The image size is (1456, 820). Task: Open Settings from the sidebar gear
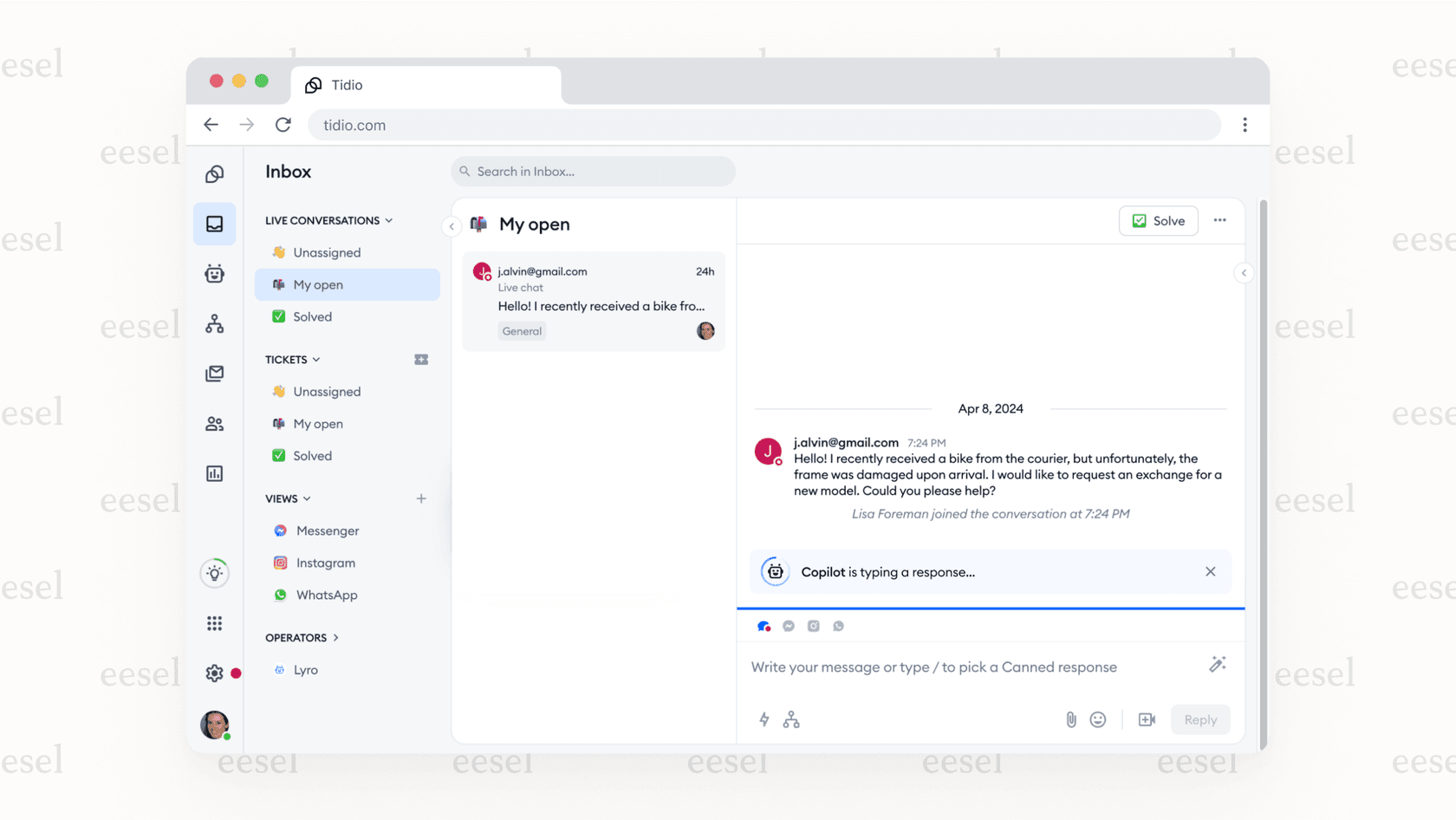214,673
